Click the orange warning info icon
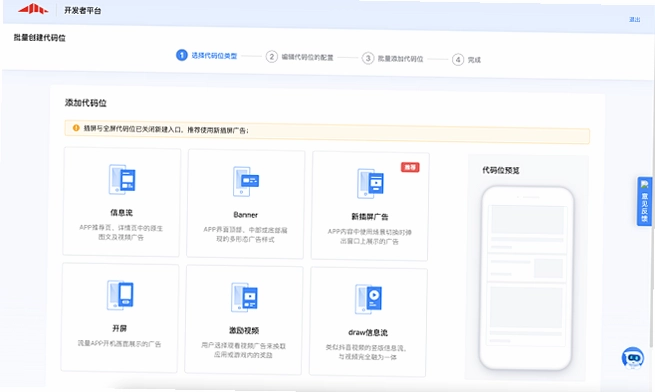The height and width of the screenshot is (392, 655). click(76, 128)
